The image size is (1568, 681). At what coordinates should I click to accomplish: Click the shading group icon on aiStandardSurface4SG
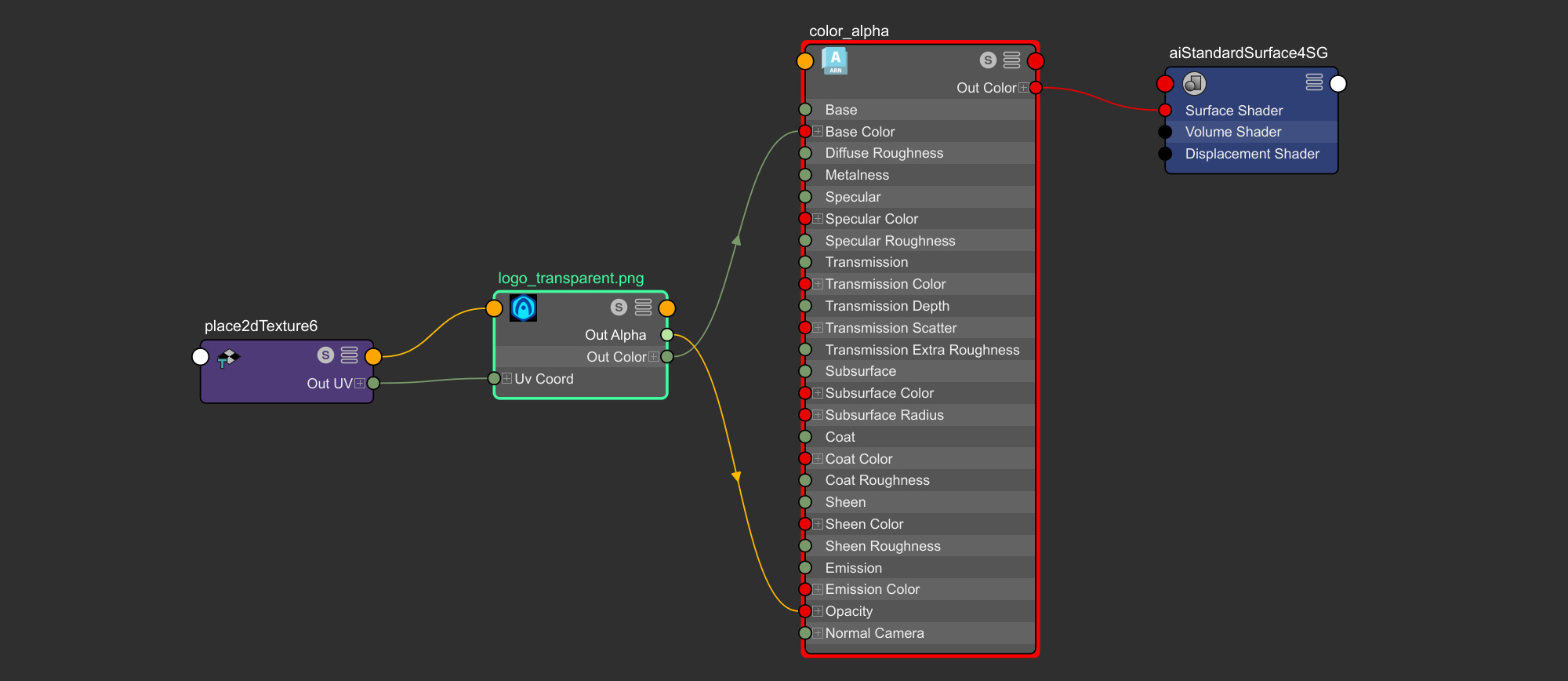(x=1194, y=83)
